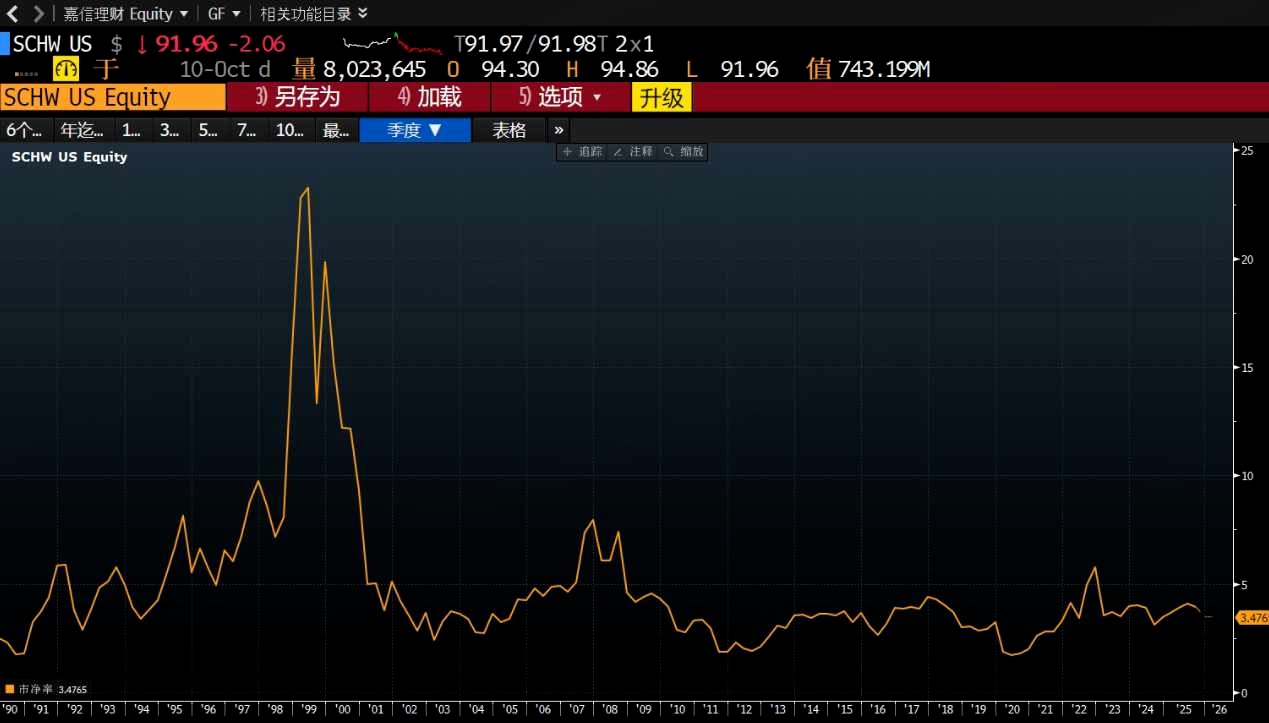Activate the 缩放 zoom tool
1269x723 pixels.
coord(683,152)
